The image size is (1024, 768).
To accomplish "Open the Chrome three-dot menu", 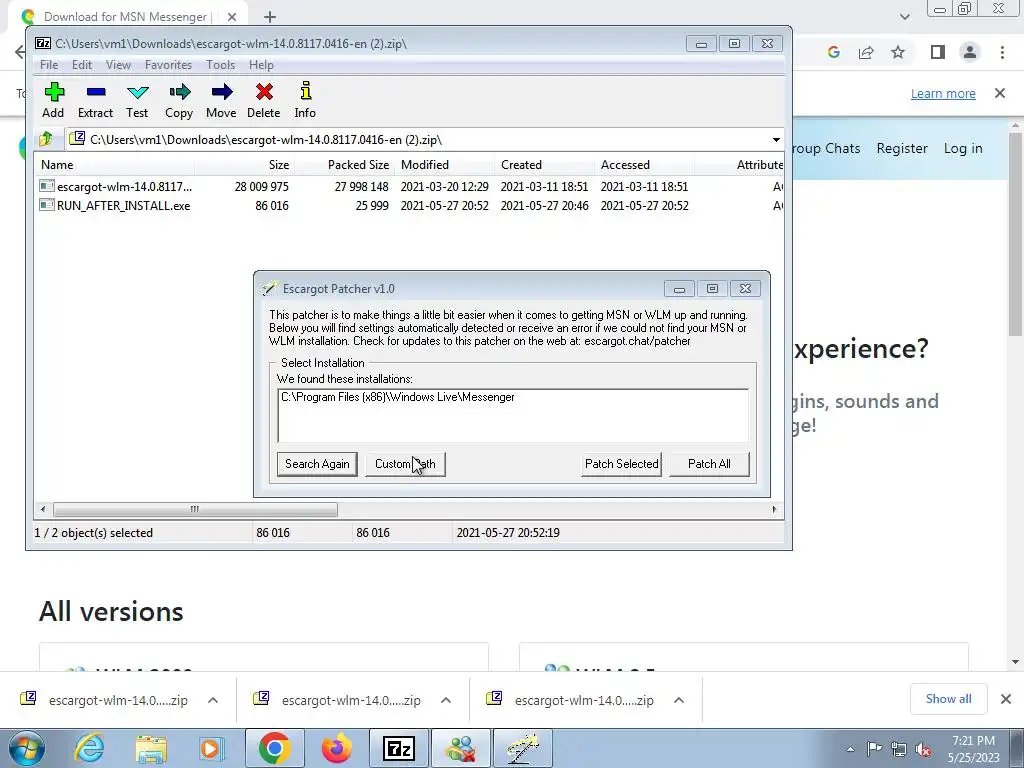I will 1002,52.
